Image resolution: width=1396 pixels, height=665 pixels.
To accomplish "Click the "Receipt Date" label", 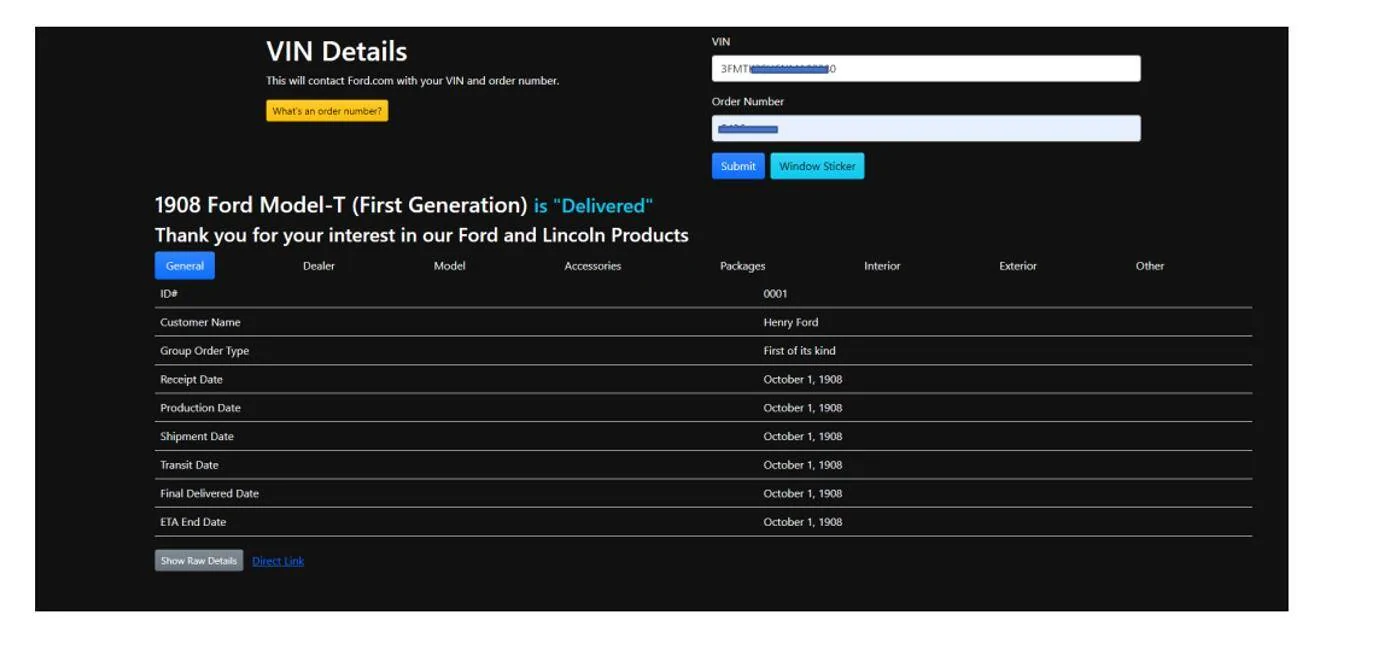I will coord(192,379).
